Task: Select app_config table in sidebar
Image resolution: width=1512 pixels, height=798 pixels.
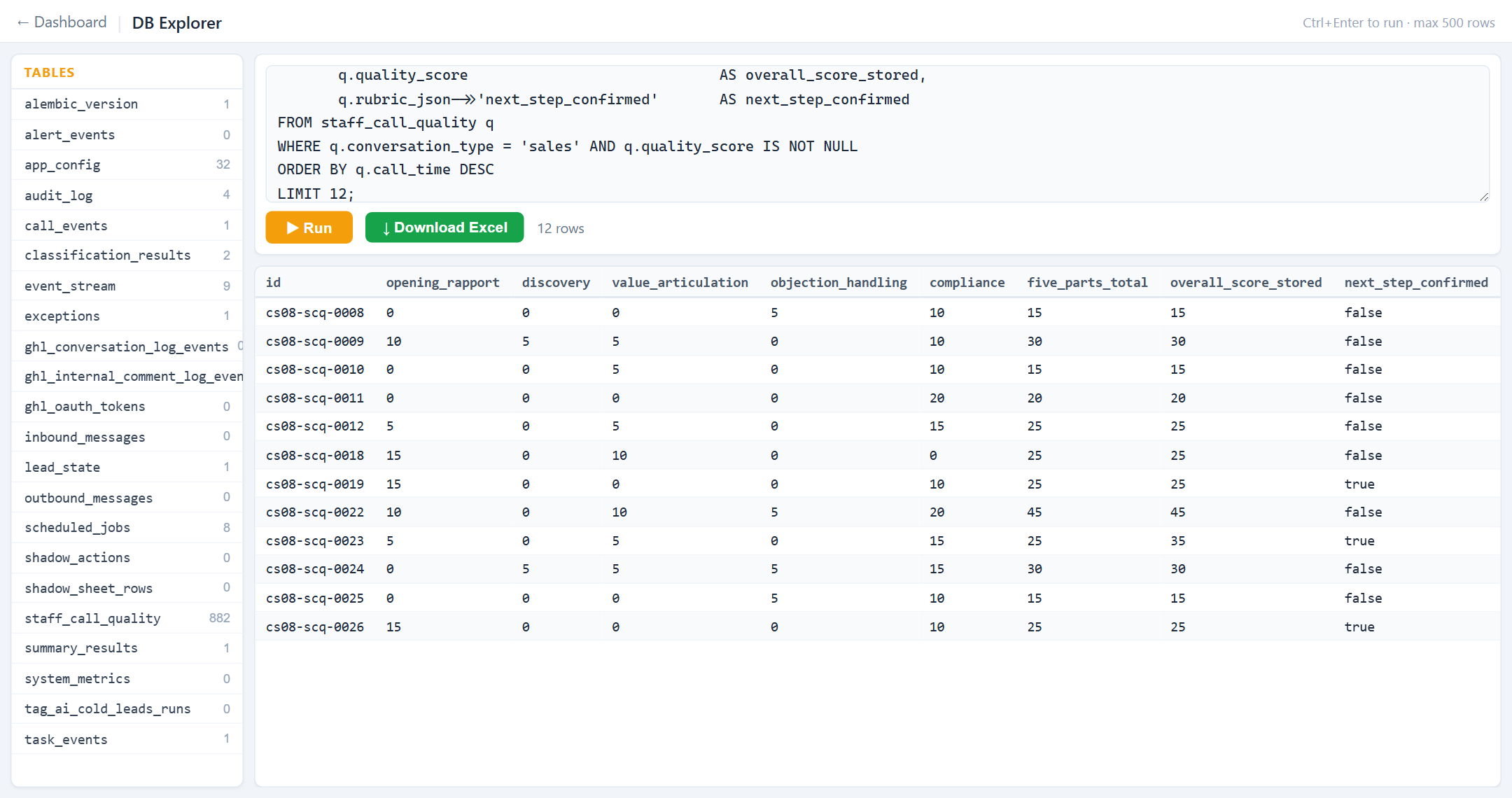Action: click(x=127, y=165)
